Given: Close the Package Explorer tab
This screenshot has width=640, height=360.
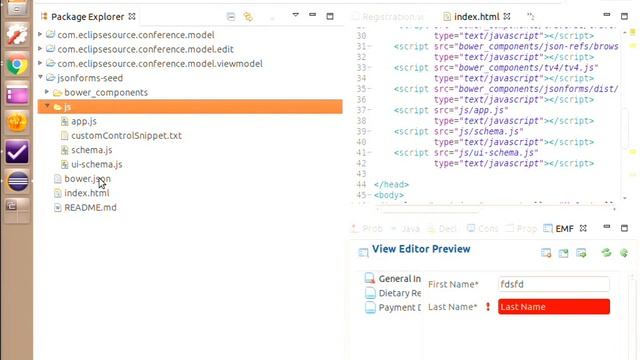Looking at the screenshot, I should click(132, 16).
